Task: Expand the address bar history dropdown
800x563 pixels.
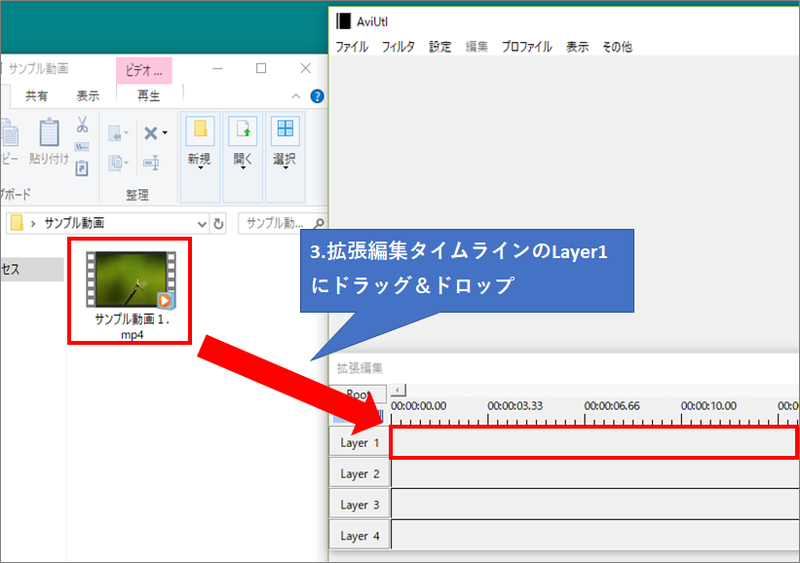Action: pyautogui.click(x=202, y=224)
